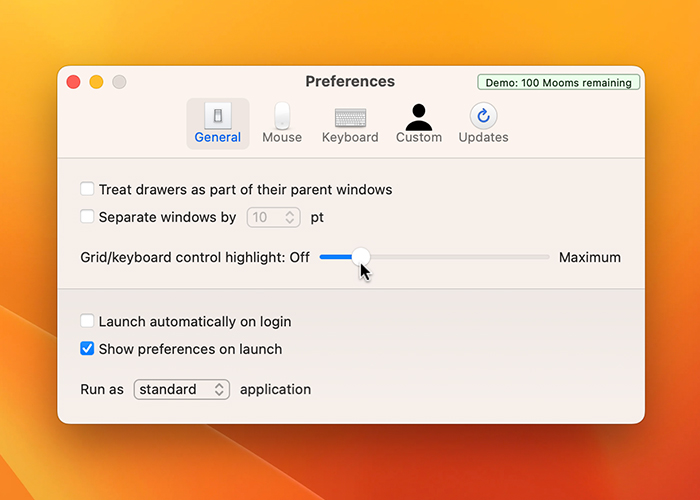Viewport: 700px width, 500px height.
Task: Click the Separate windows pt stepper arrows
Action: [290, 217]
